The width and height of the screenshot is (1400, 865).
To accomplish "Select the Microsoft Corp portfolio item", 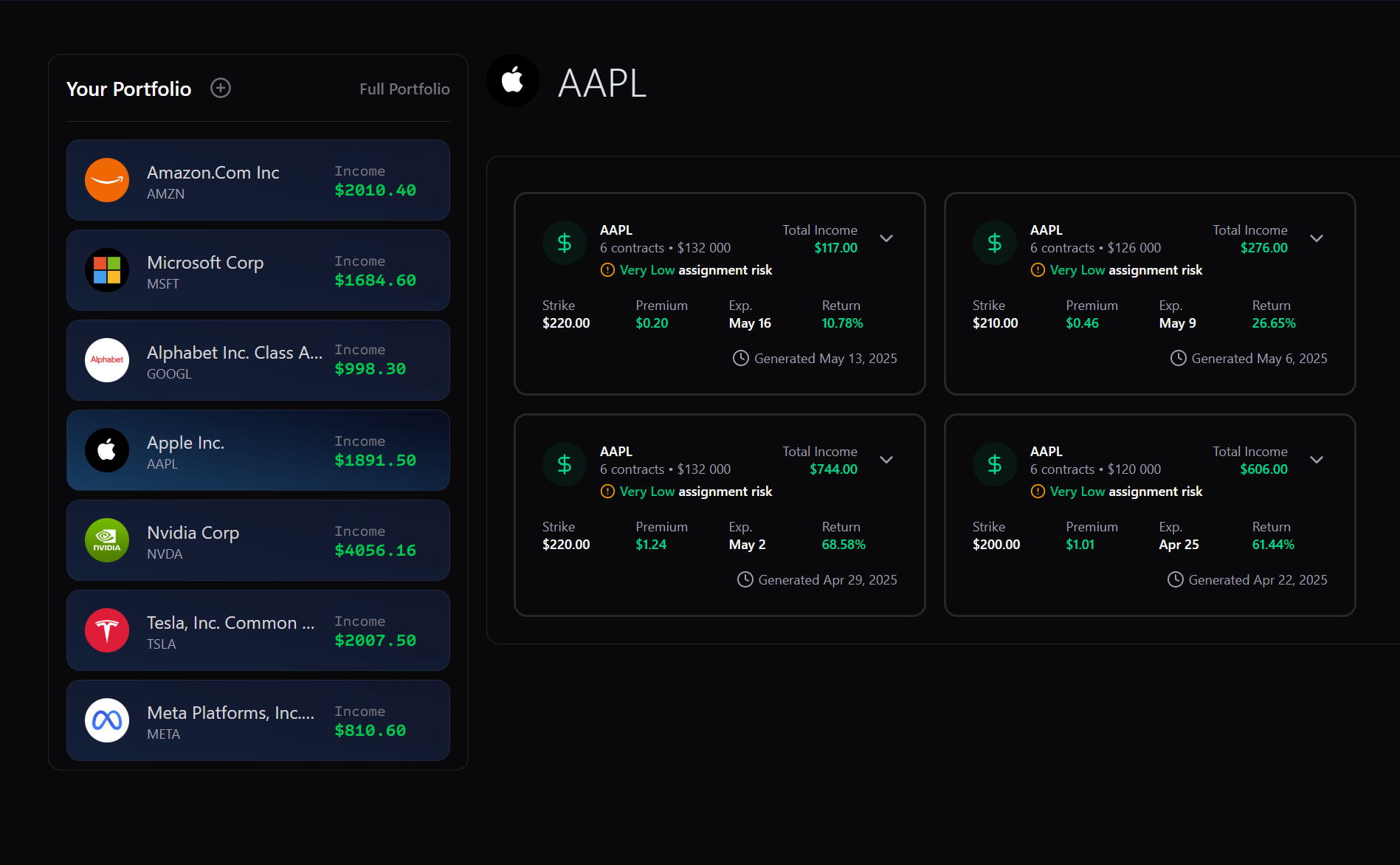I will (258, 270).
